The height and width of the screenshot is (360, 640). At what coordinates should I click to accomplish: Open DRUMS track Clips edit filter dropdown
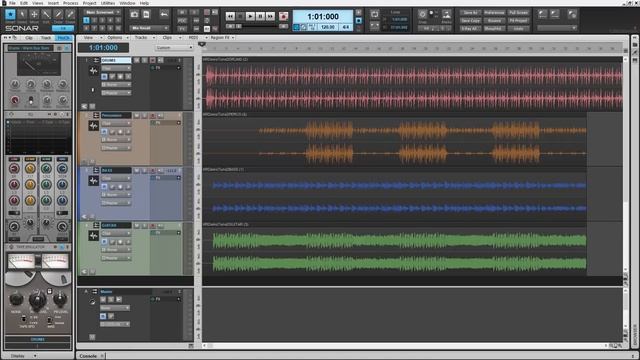(x=116, y=68)
